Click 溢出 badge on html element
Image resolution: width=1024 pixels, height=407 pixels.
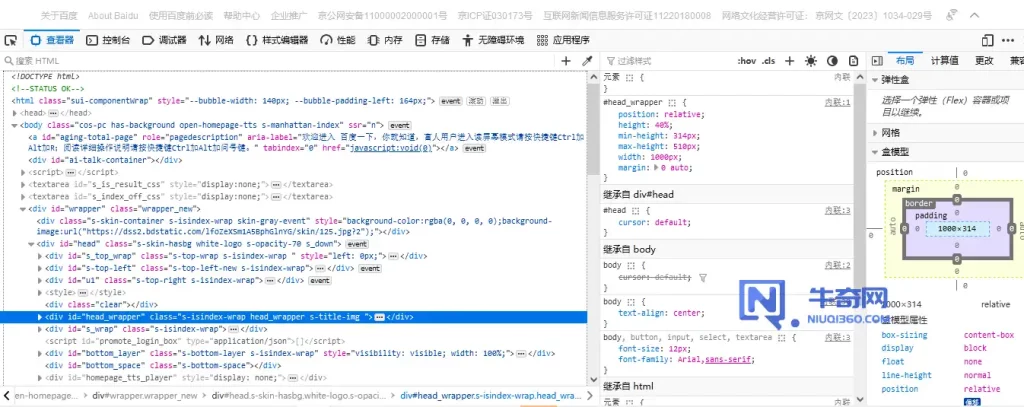[500, 101]
